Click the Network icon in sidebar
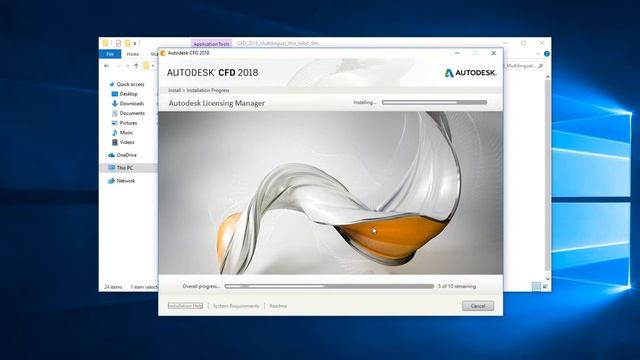 (111, 181)
